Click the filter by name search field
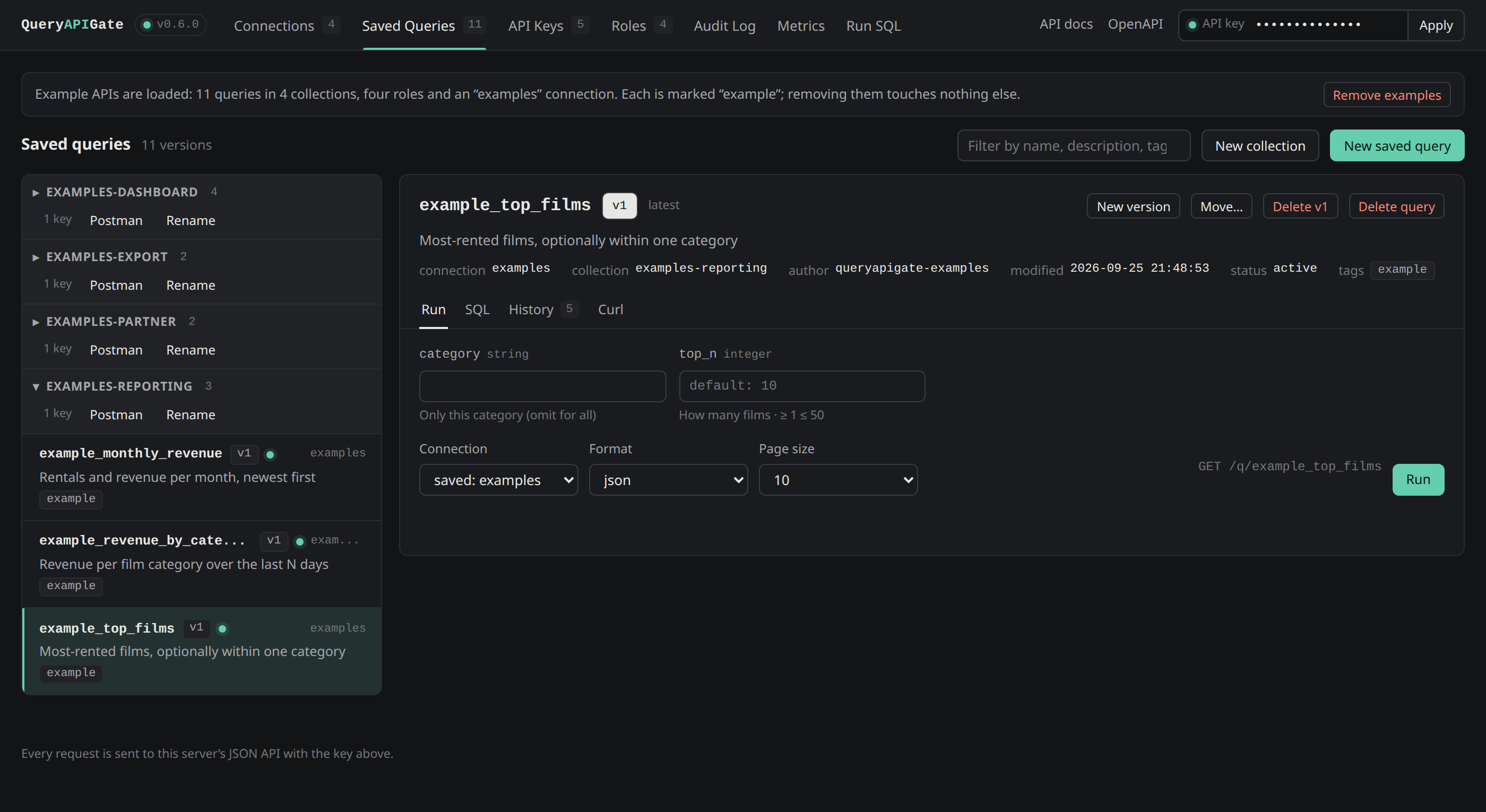Image resolution: width=1486 pixels, height=812 pixels. (x=1074, y=146)
